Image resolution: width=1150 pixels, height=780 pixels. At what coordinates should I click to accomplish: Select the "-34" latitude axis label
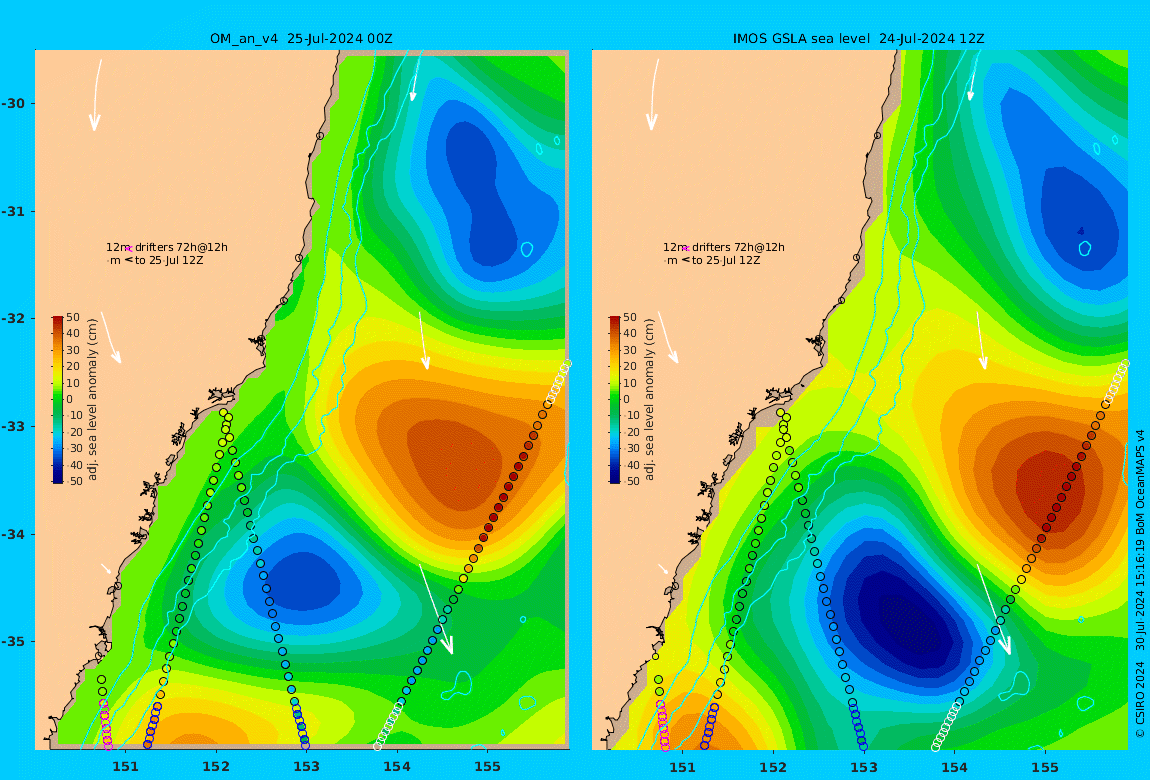click(x=12, y=534)
